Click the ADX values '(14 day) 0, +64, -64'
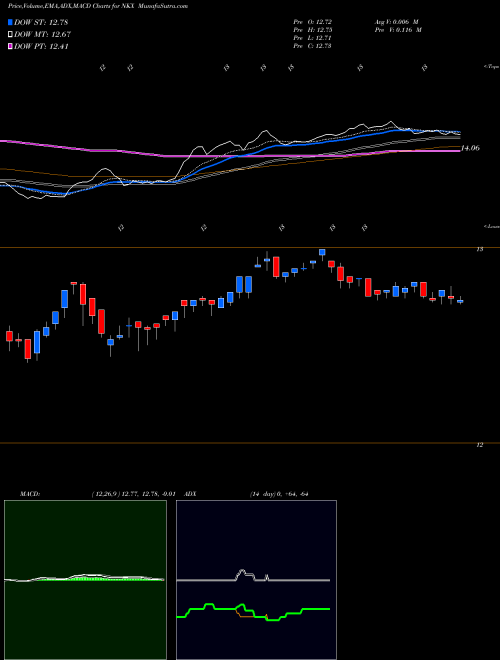This screenshot has width=500, height=660. point(279,494)
